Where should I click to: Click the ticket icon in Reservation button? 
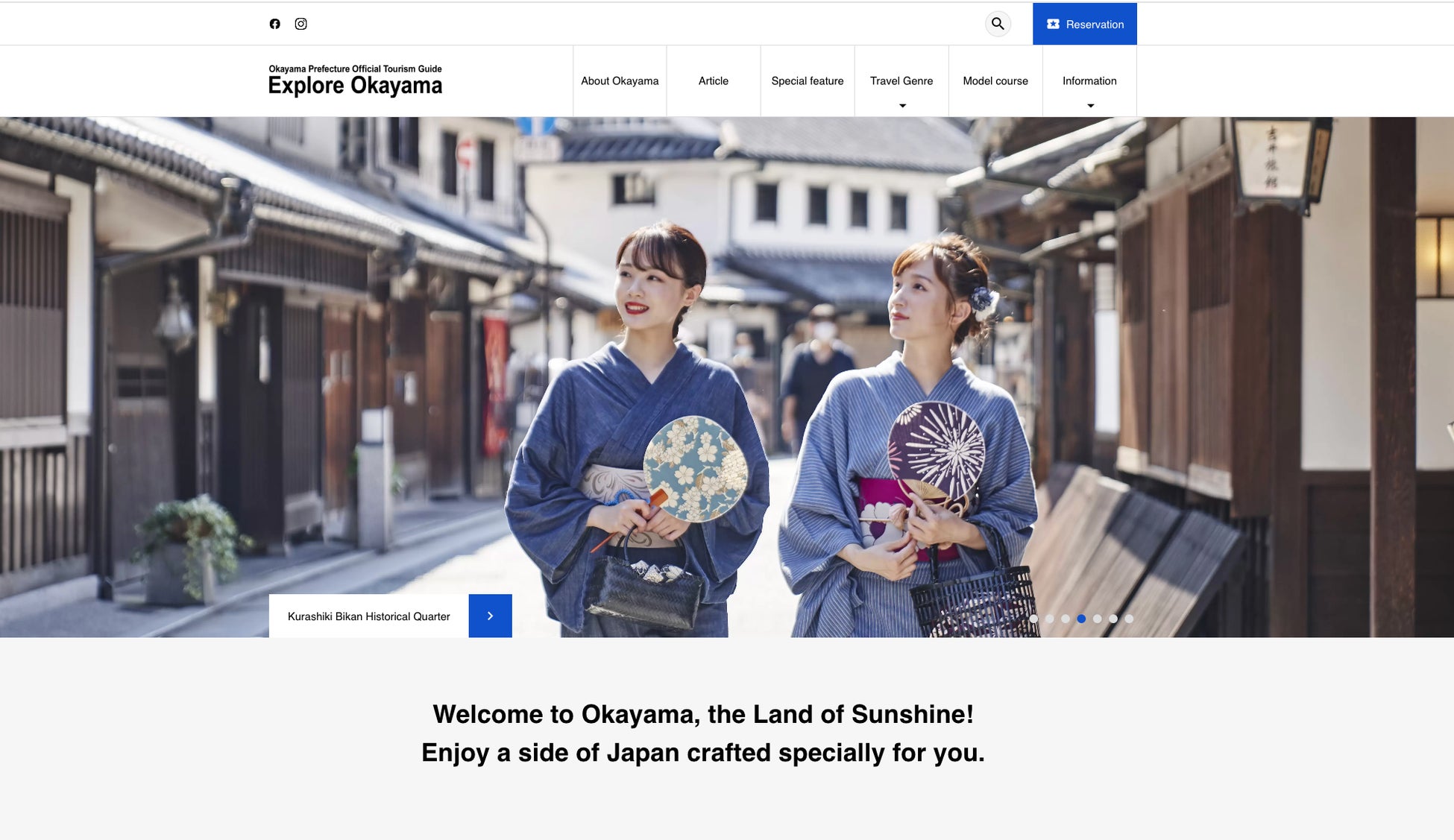click(x=1053, y=24)
